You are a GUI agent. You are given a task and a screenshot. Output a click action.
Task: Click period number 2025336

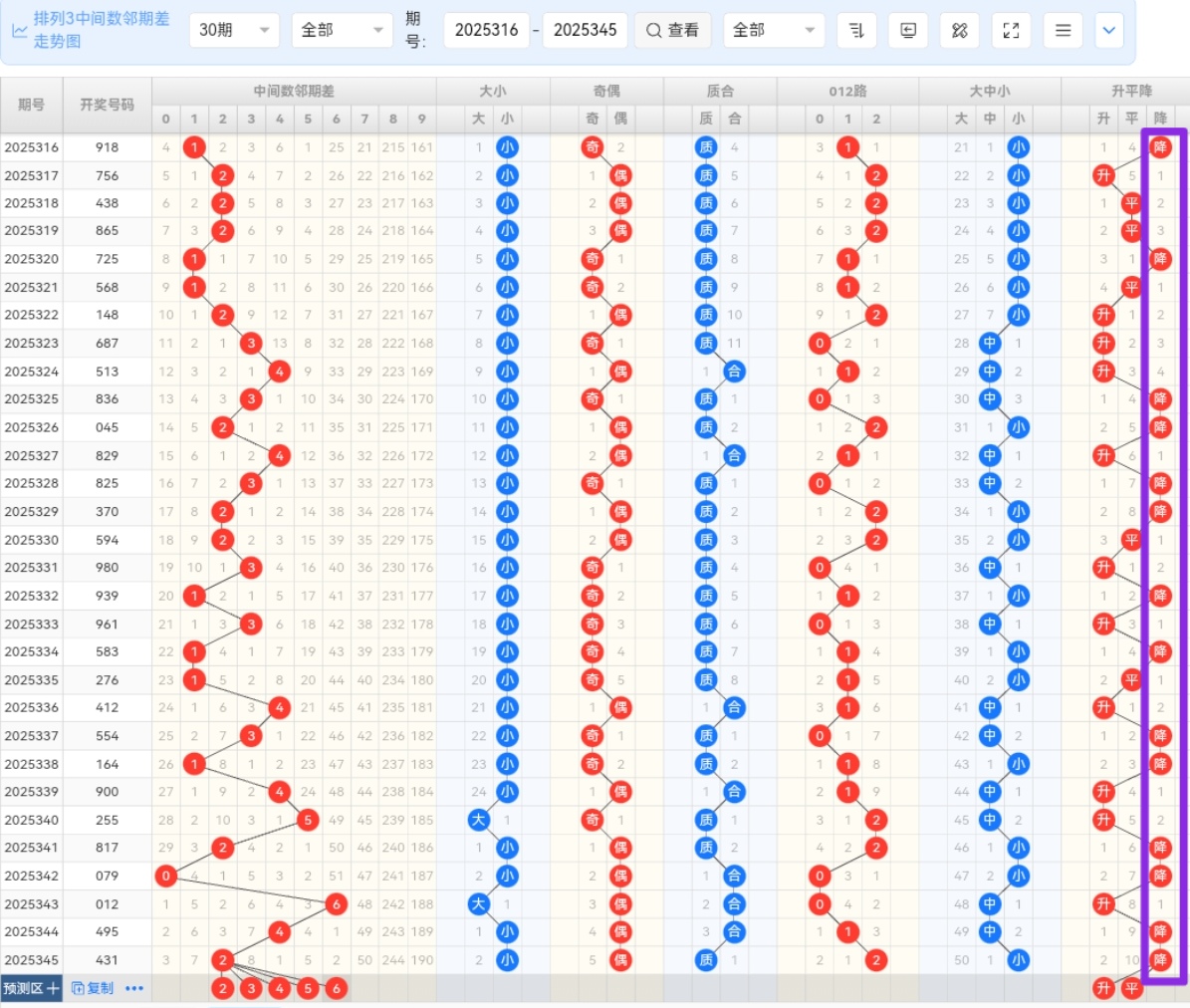tap(31, 707)
